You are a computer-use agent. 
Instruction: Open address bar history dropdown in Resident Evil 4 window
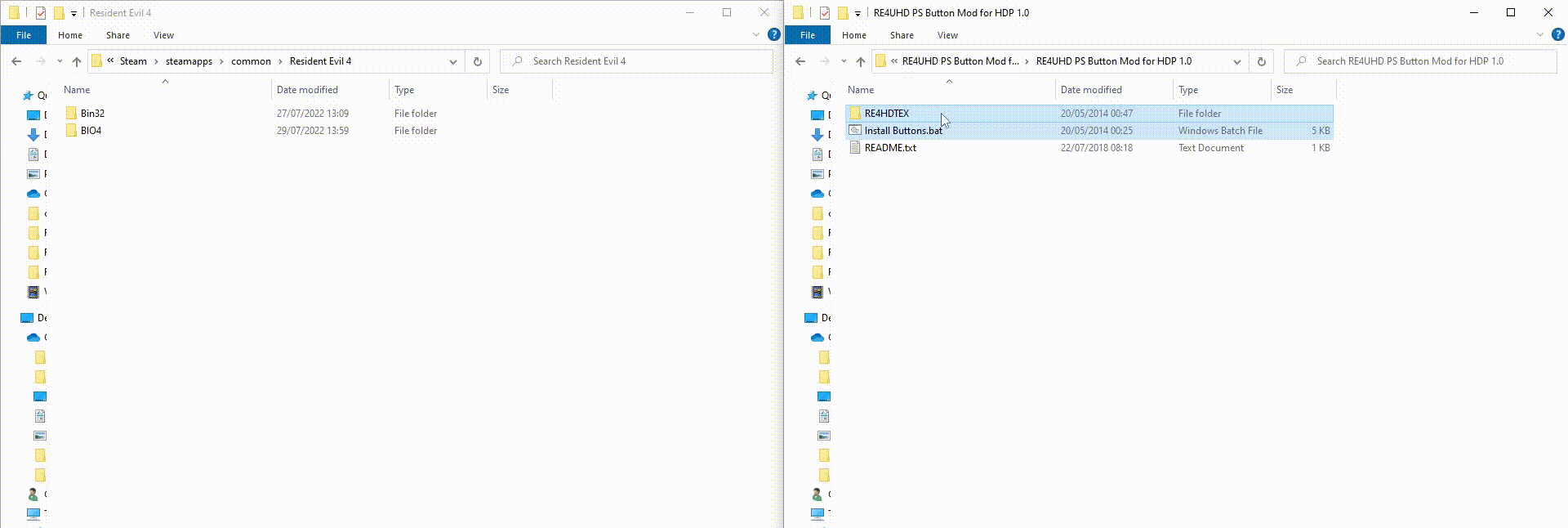453,61
